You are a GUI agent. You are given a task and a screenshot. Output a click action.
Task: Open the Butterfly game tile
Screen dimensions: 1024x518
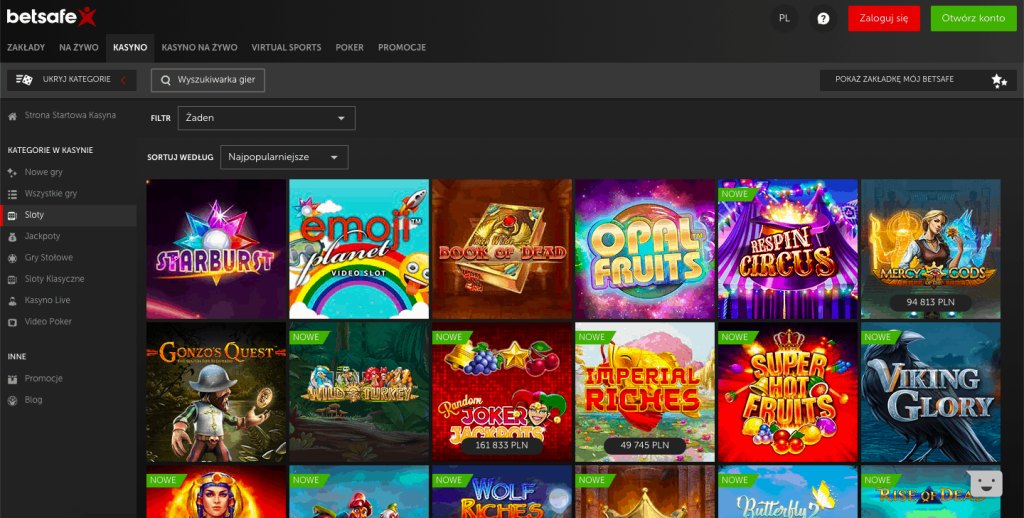pyautogui.click(x=788, y=491)
